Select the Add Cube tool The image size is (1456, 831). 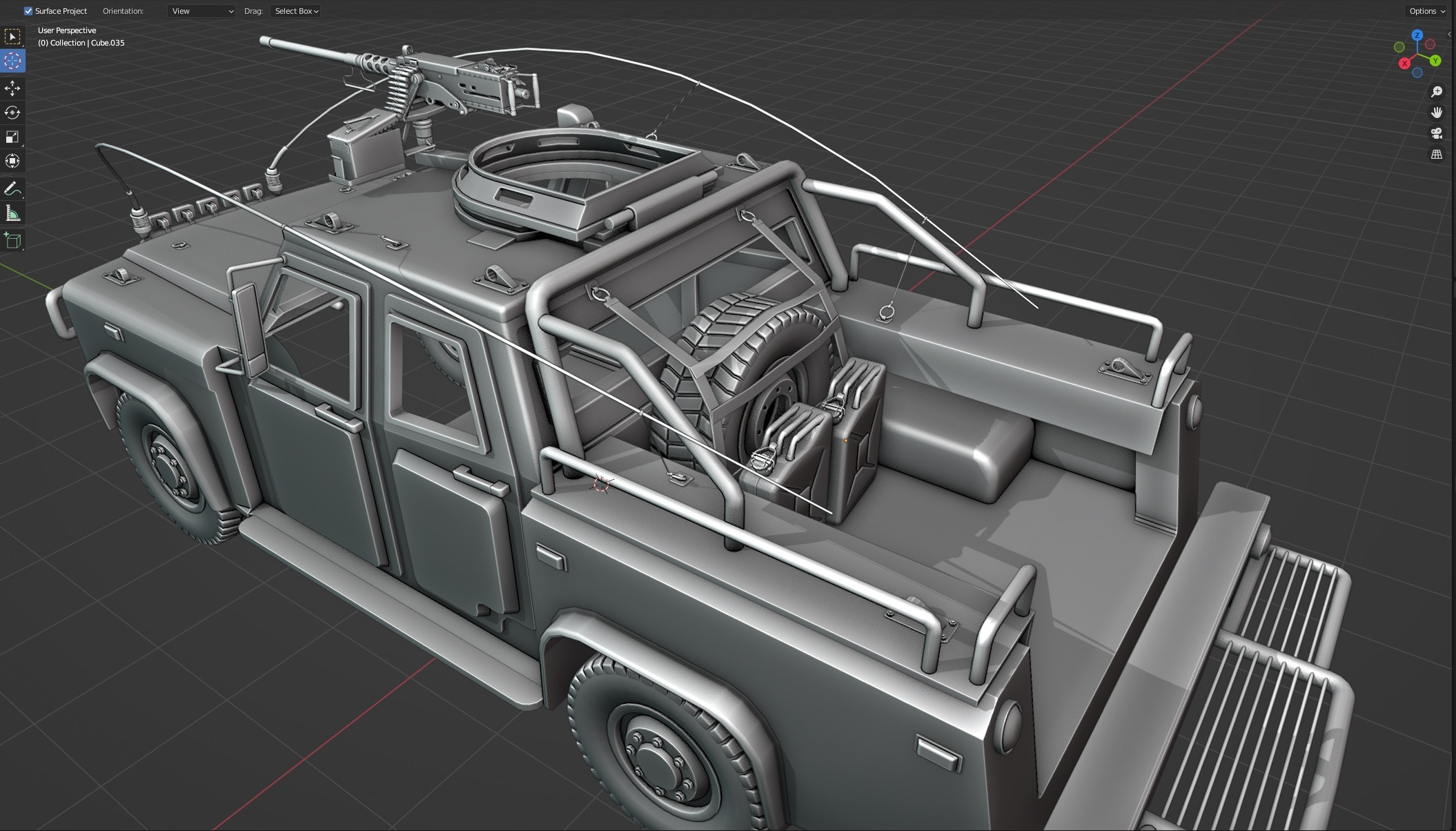pos(12,240)
